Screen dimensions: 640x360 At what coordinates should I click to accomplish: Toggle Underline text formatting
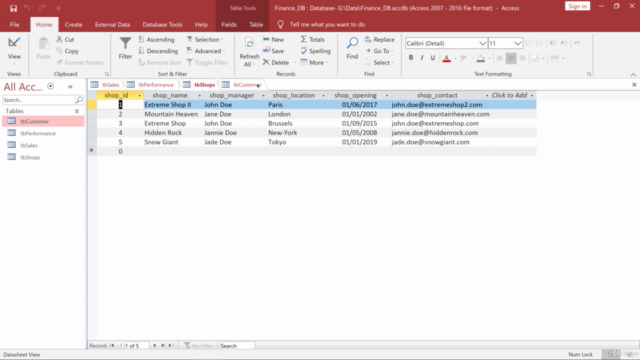(x=433, y=58)
